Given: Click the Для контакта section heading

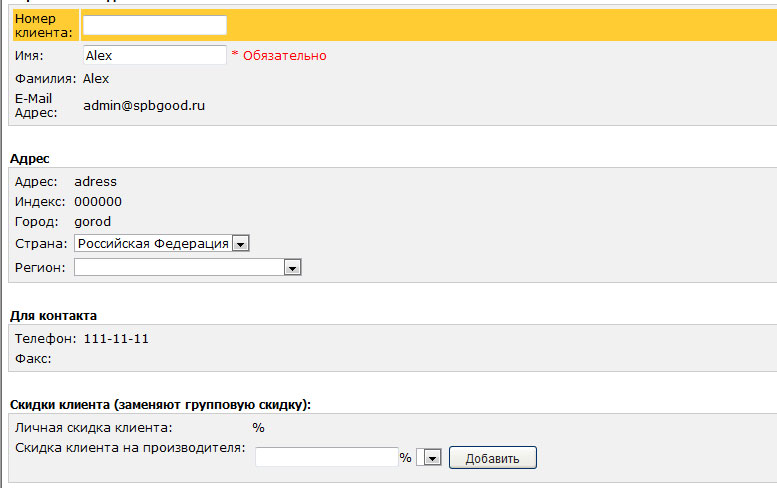Looking at the screenshot, I should click(53, 315).
